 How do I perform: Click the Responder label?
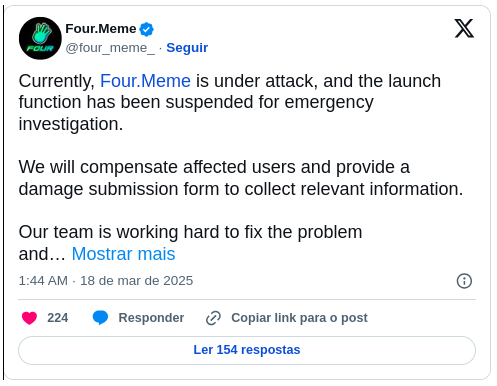(x=151, y=318)
